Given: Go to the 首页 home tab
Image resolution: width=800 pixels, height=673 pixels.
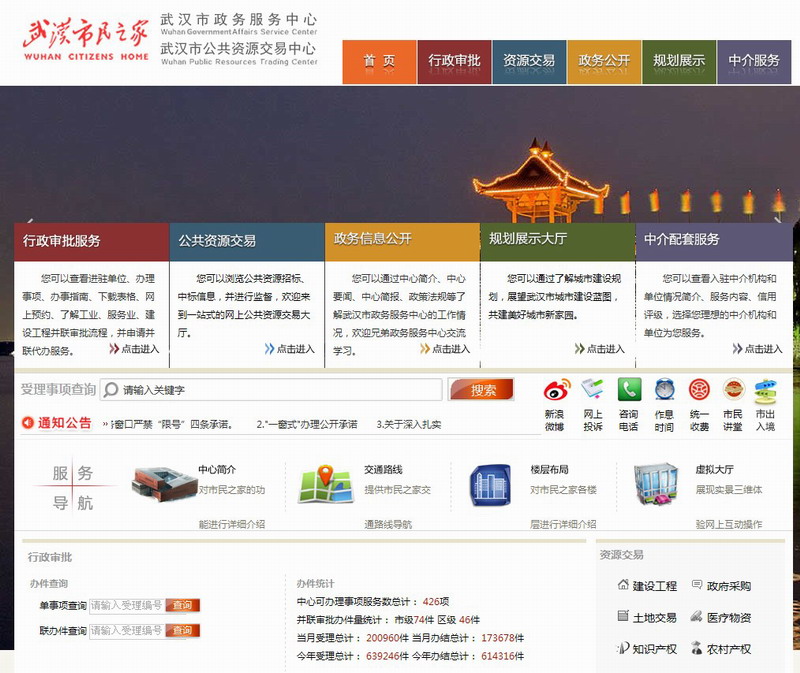Looking at the screenshot, I should [x=379, y=61].
